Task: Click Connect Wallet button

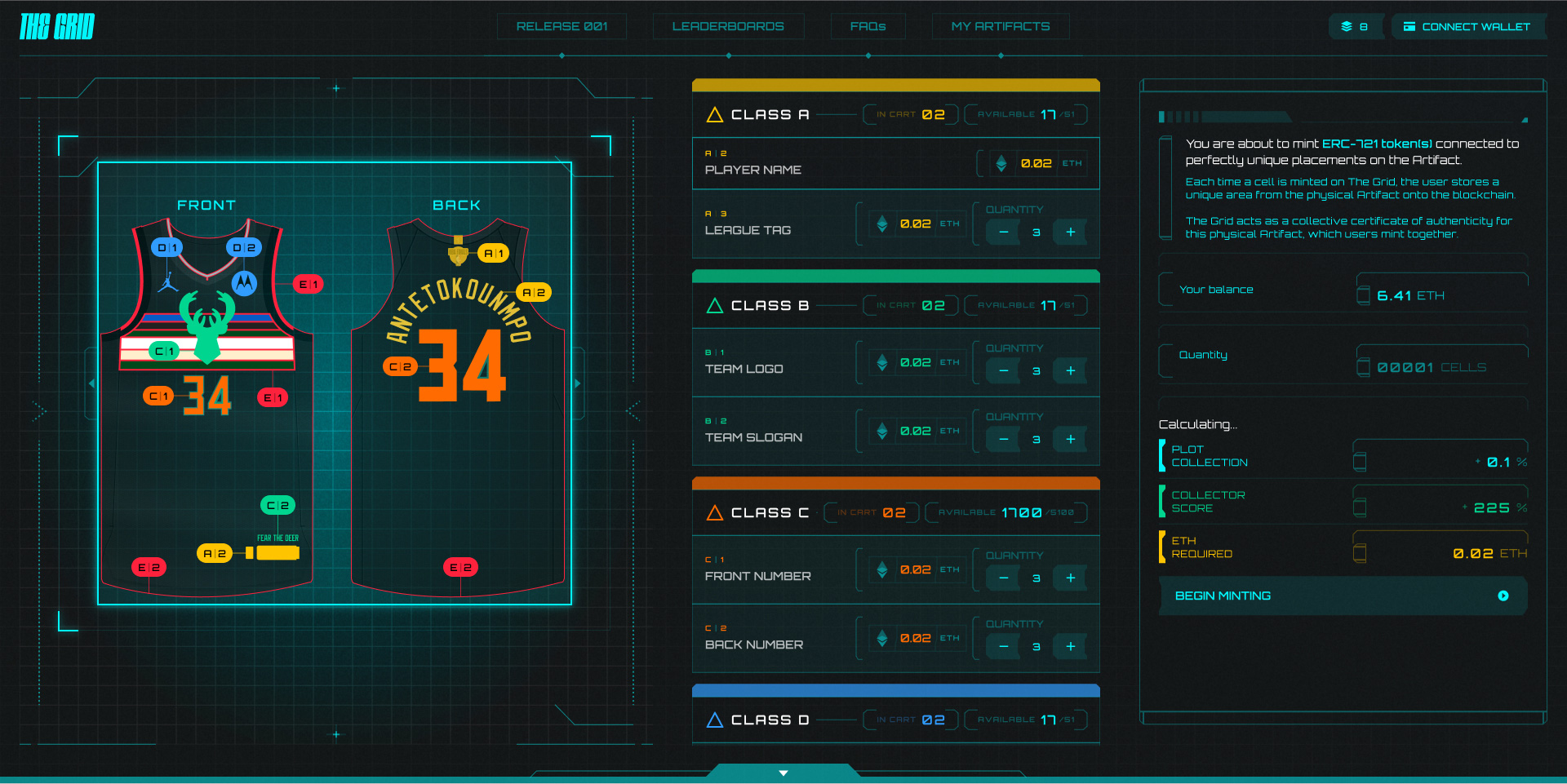Action: pos(1467,26)
